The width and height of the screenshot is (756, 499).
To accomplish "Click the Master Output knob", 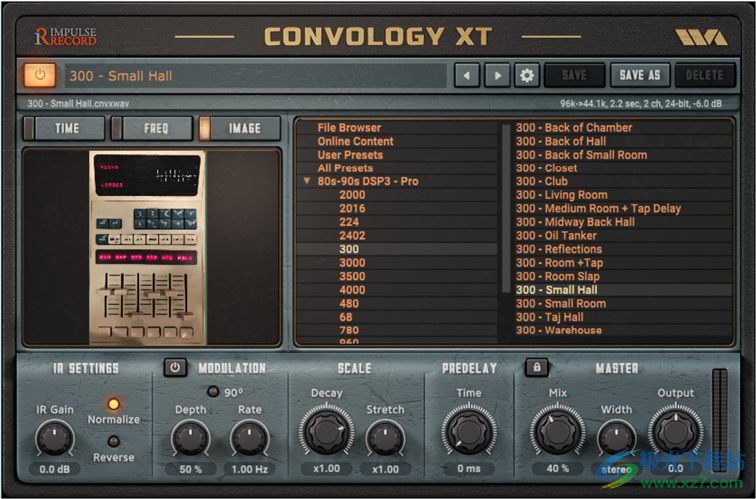I will (675, 430).
